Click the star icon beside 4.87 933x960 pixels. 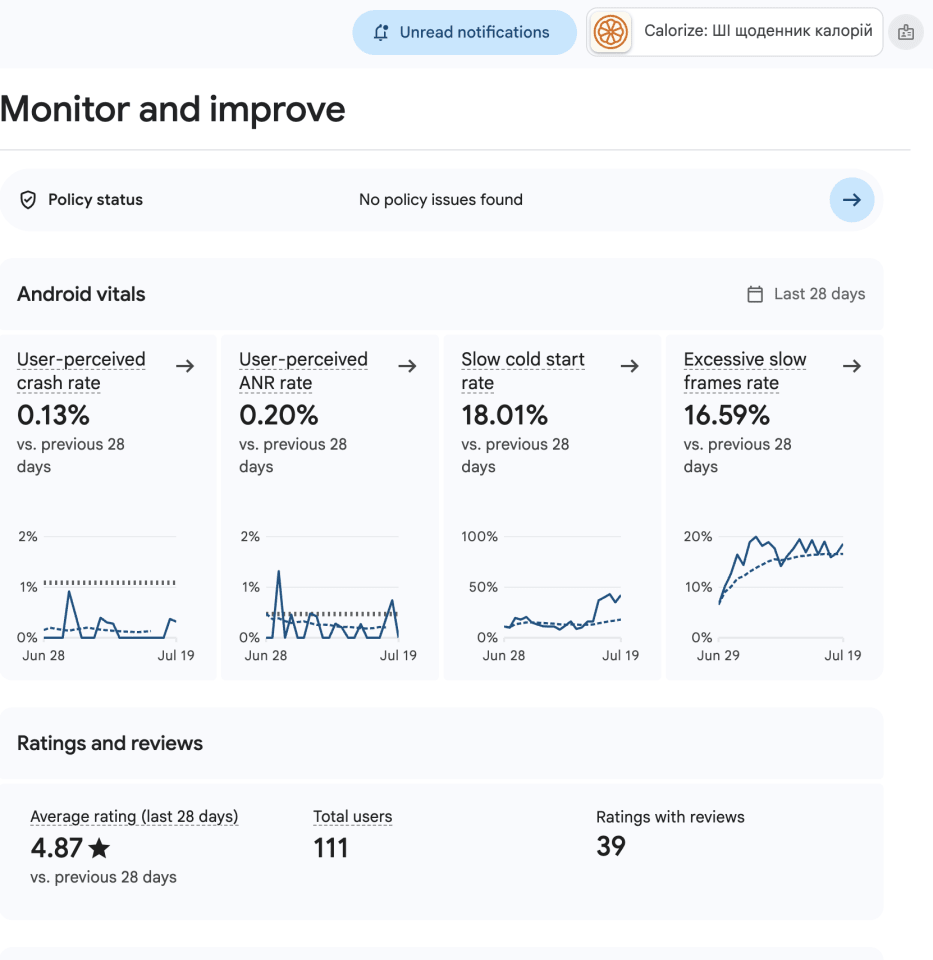coord(99,848)
